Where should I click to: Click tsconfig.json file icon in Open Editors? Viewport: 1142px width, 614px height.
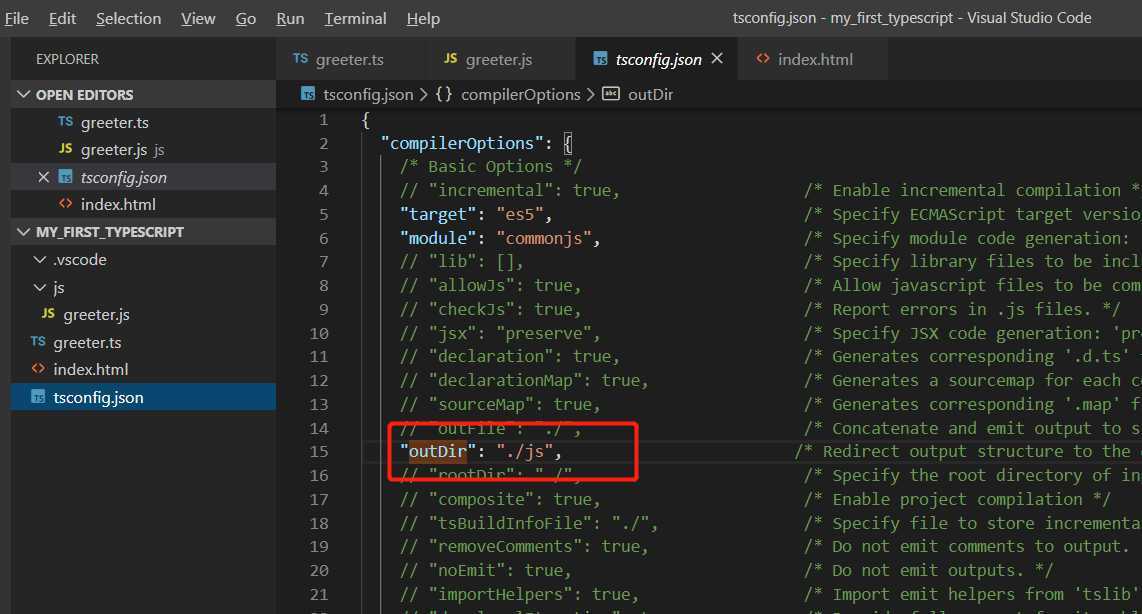coord(66,177)
